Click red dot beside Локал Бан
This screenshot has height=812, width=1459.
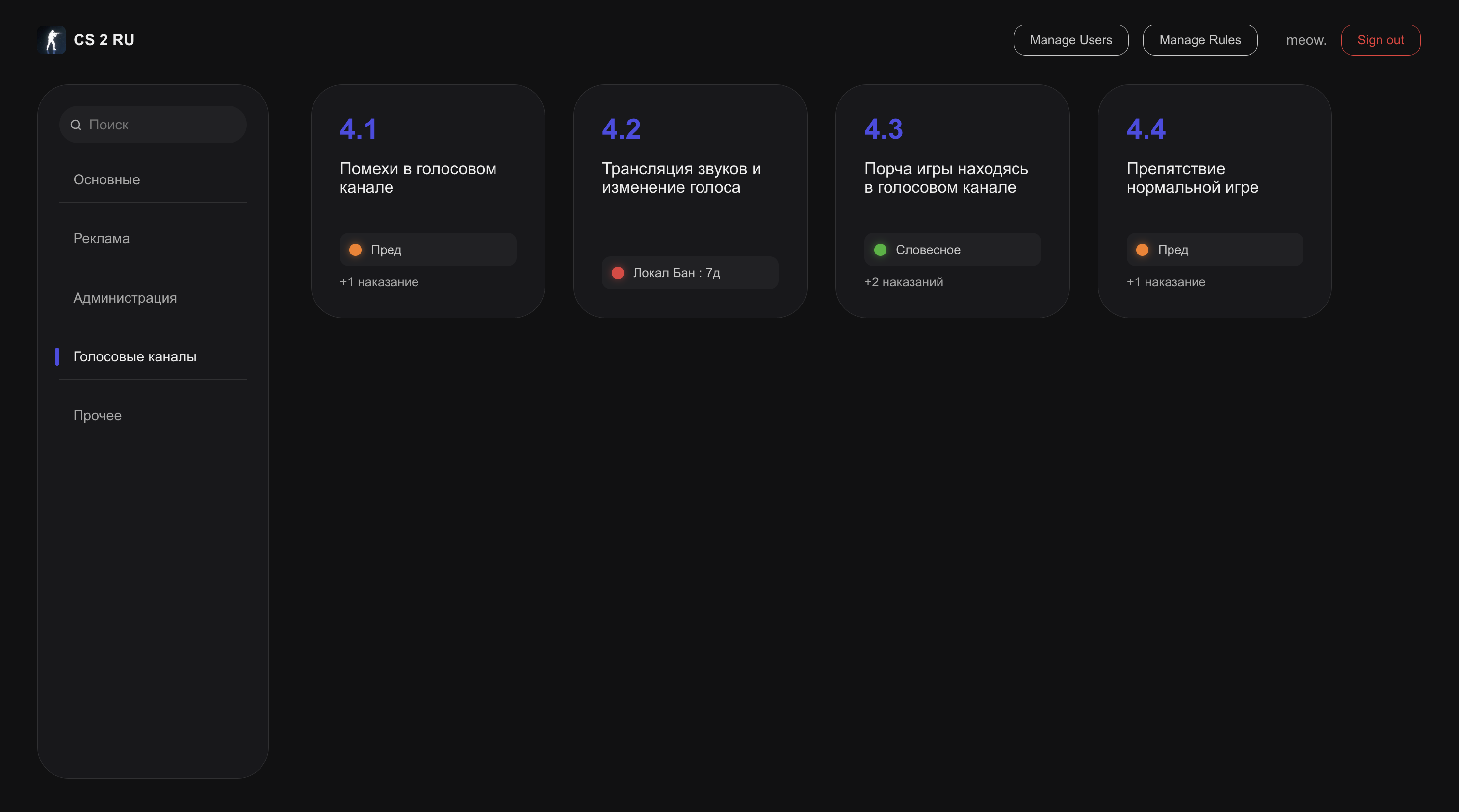(617, 273)
